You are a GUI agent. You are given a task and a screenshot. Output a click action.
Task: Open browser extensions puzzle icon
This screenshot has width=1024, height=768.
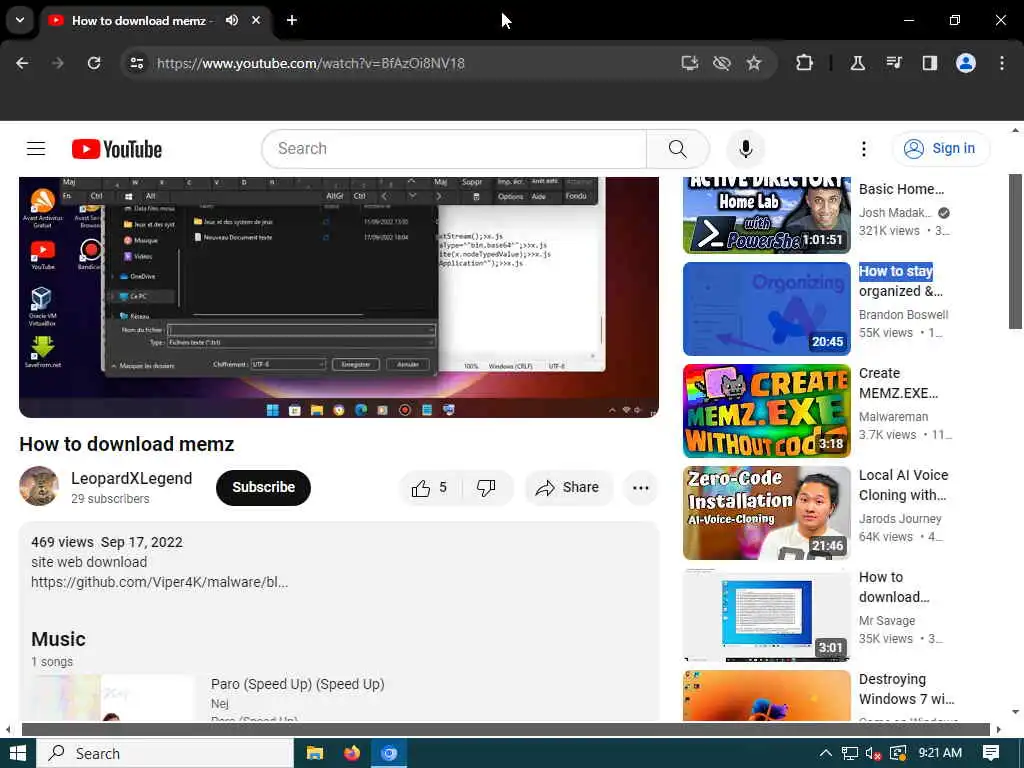[805, 63]
